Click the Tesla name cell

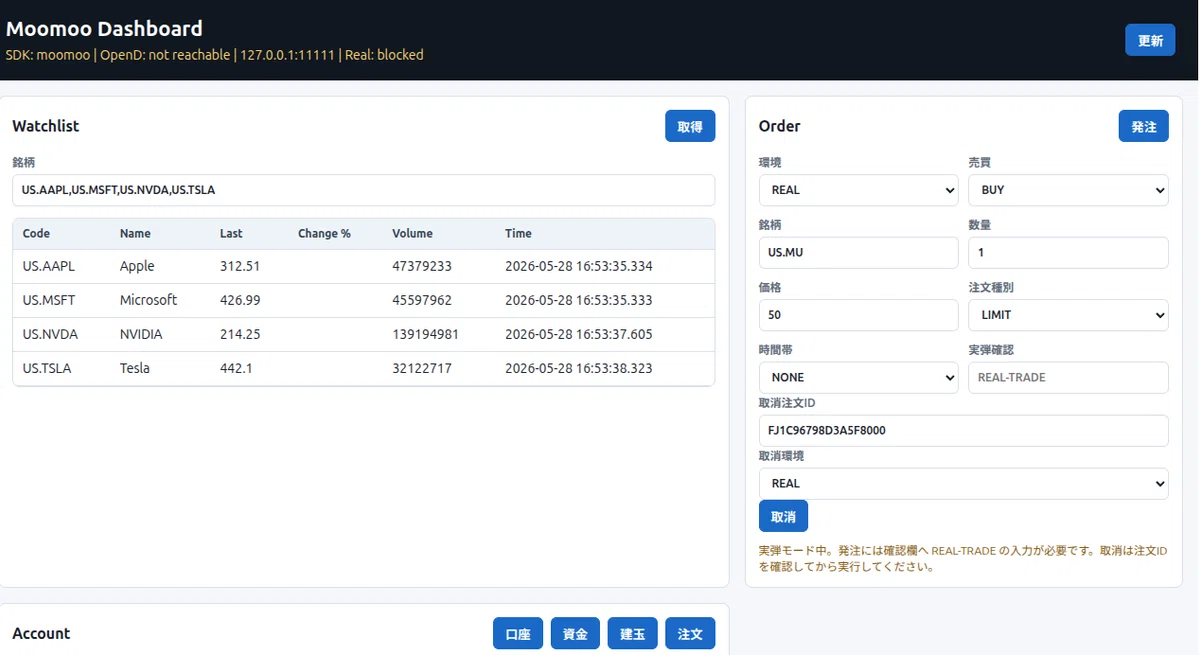(134, 368)
